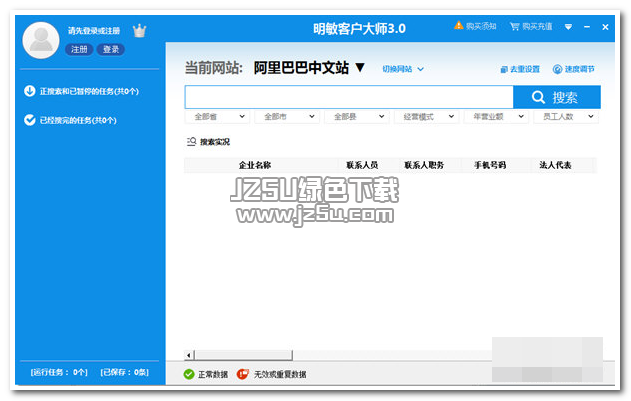Screen dimensions: 631x401
Task: Expand the chevron next to 切换网站
Action: (421, 69)
